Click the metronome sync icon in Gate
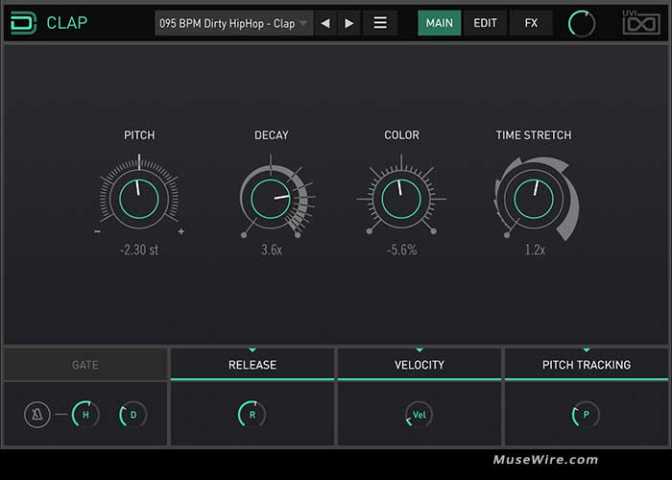The height and width of the screenshot is (480, 672). [x=37, y=414]
